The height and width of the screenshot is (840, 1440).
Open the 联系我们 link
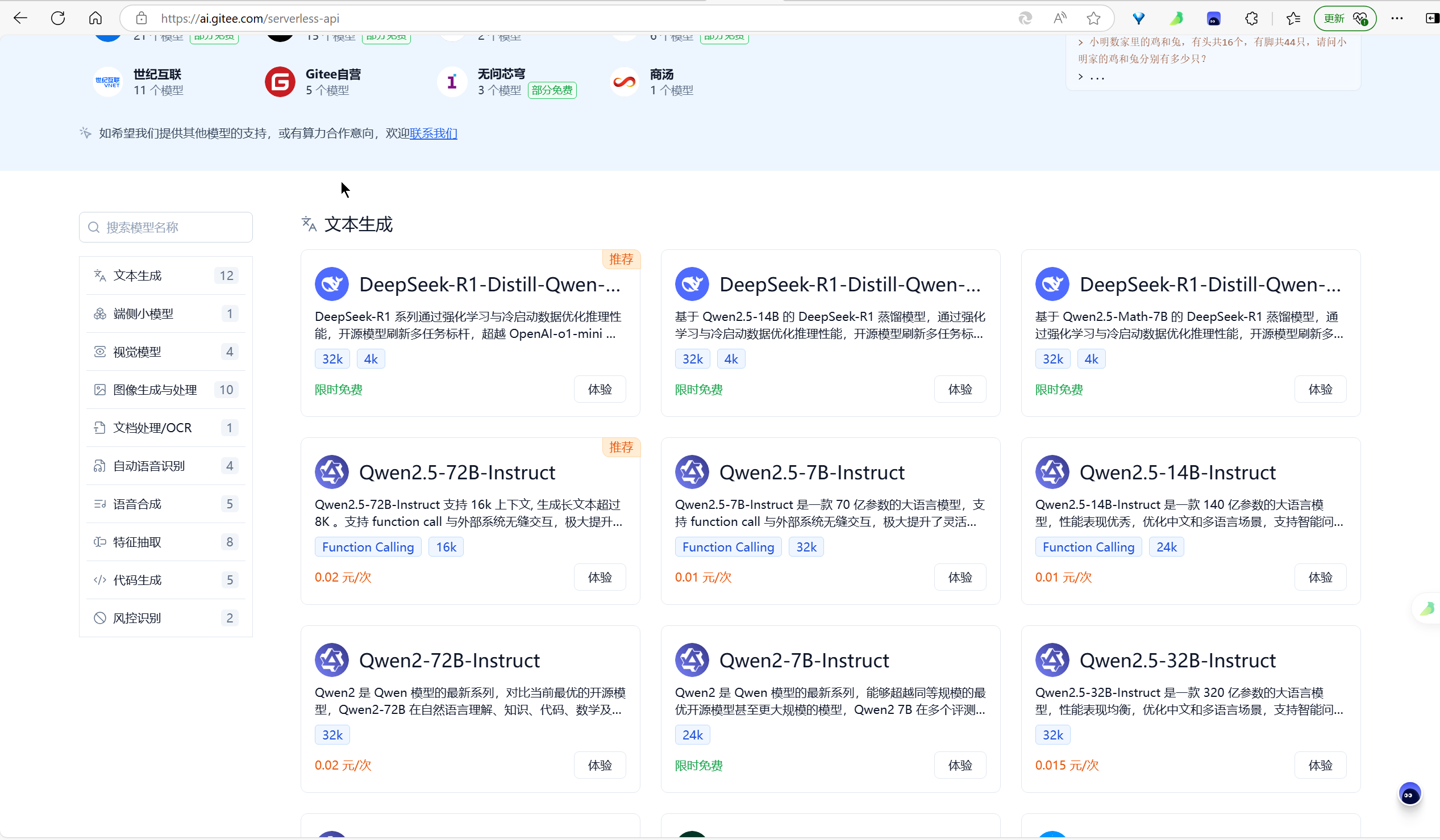[433, 133]
